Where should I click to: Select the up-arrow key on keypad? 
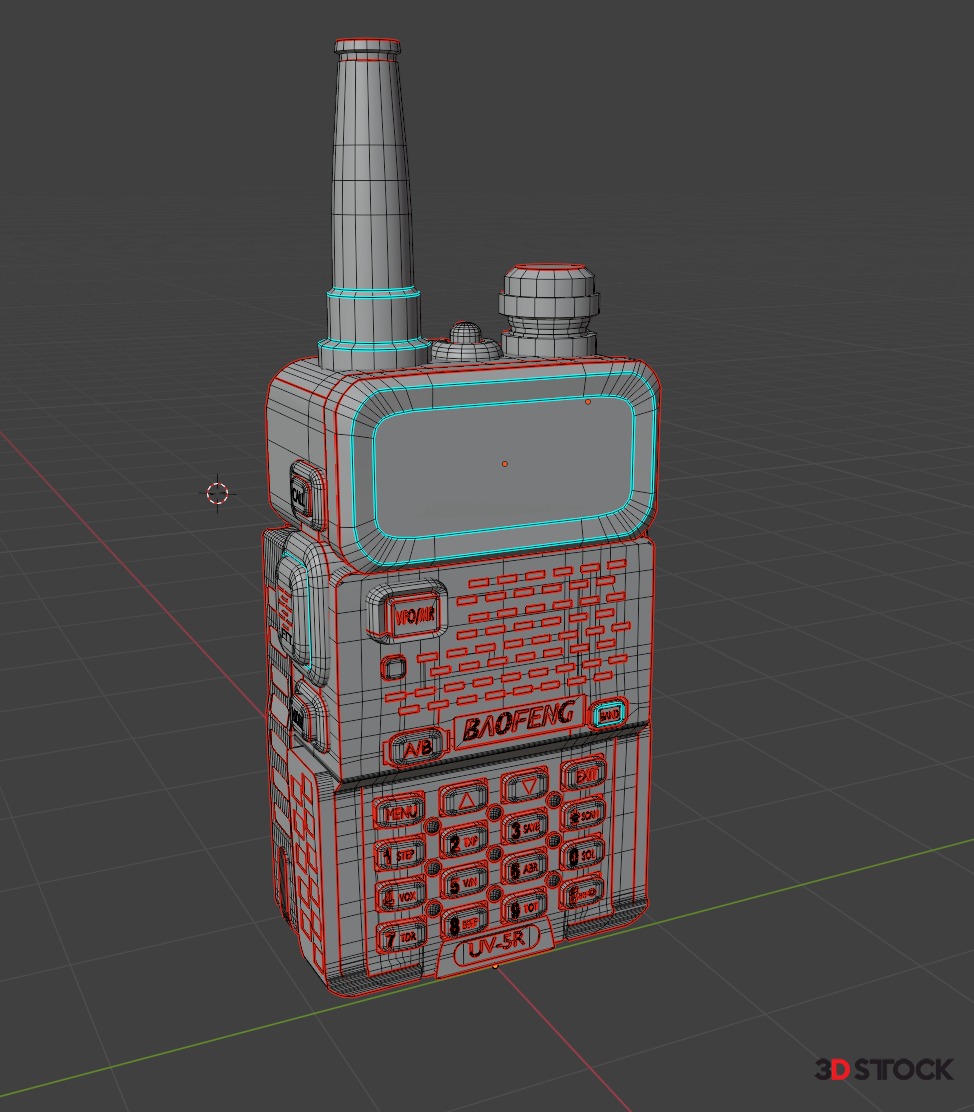coord(464,800)
